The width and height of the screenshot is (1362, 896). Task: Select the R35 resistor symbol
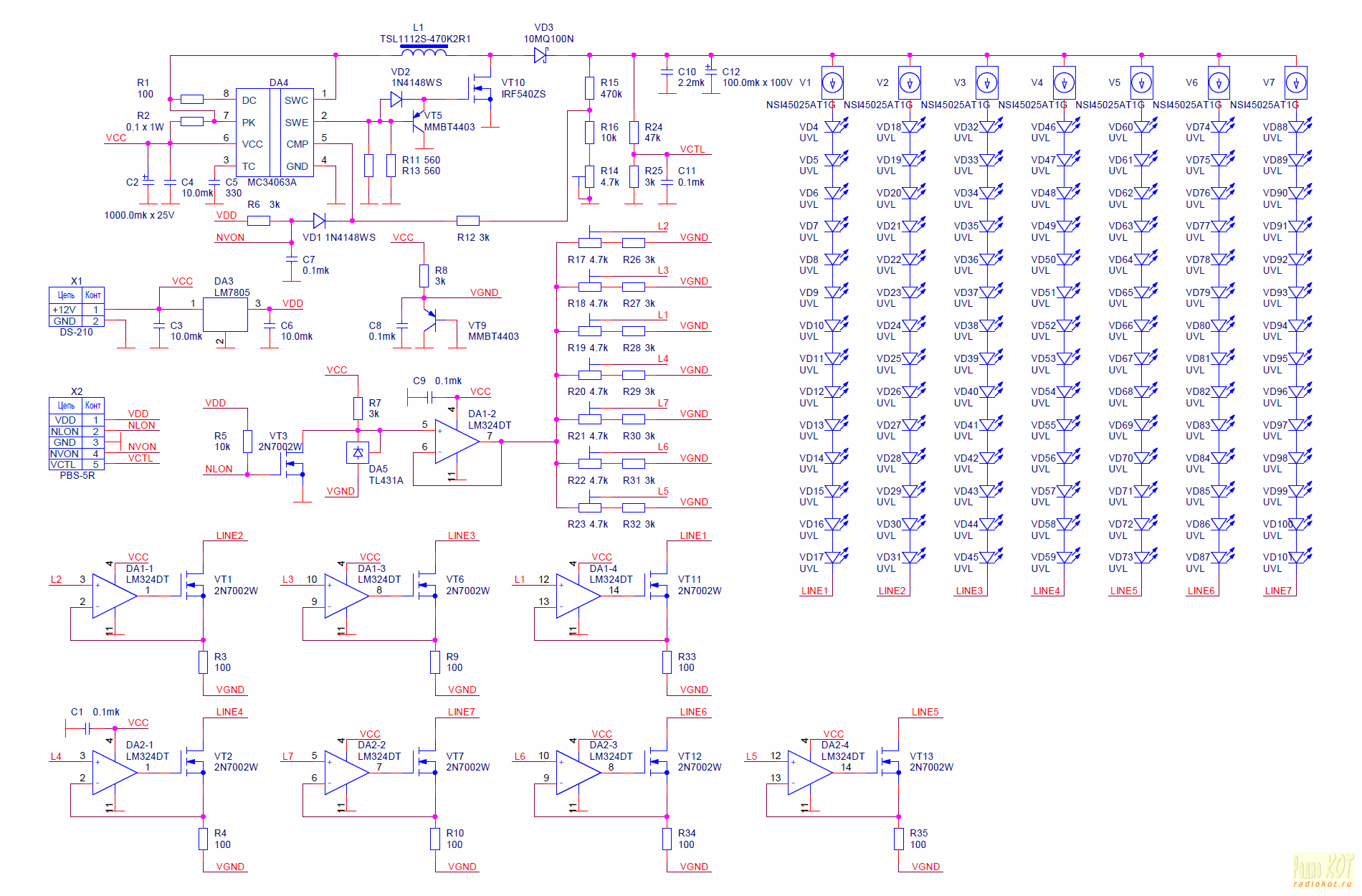(x=899, y=839)
